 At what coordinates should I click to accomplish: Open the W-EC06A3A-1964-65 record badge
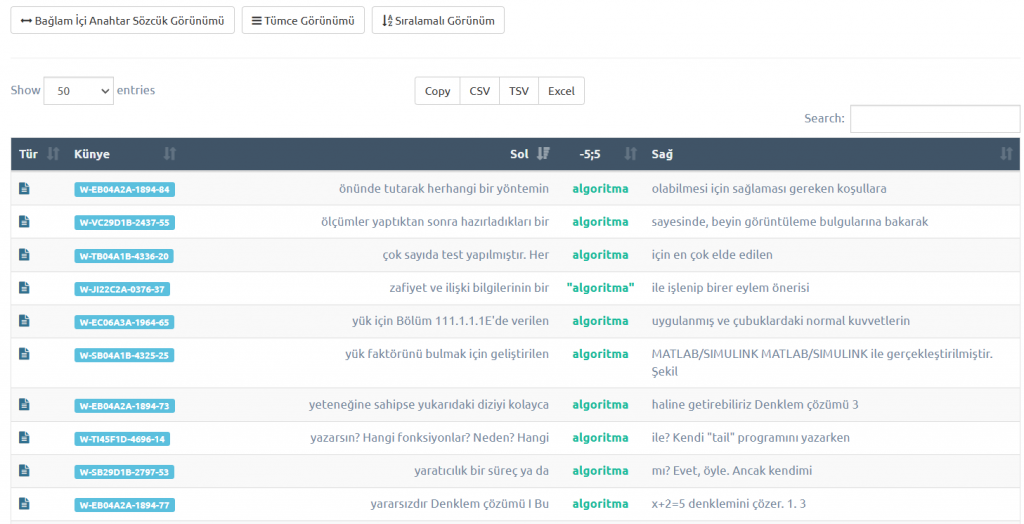pyautogui.click(x=124, y=322)
